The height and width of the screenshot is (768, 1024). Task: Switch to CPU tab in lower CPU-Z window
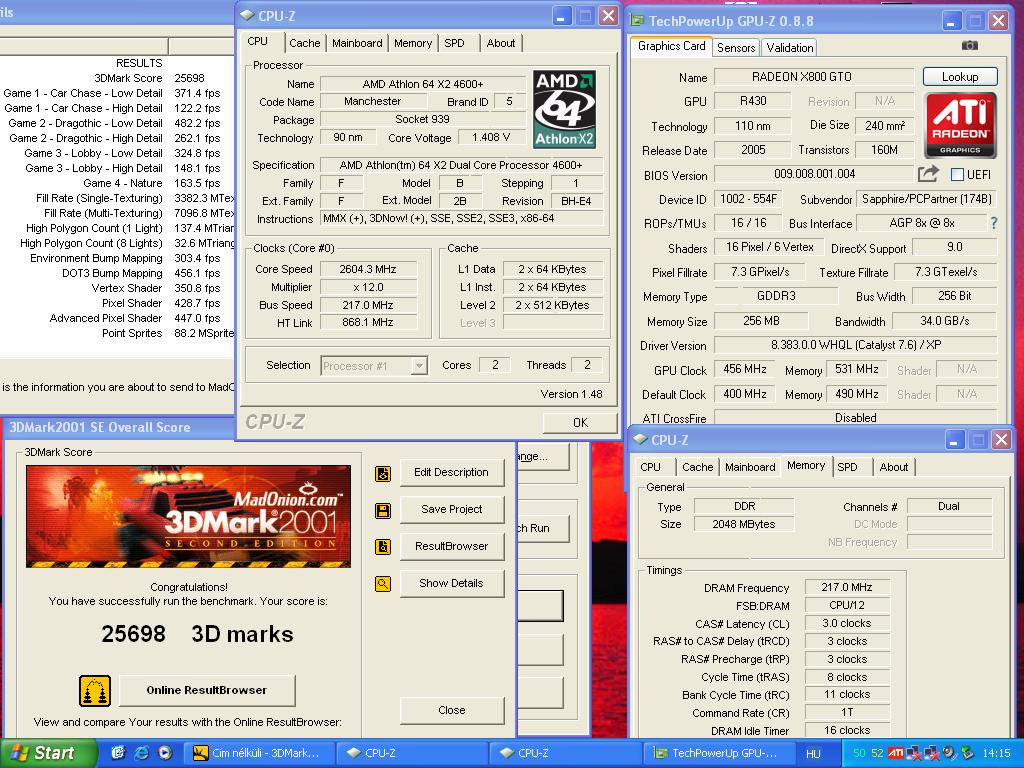[x=650, y=467]
